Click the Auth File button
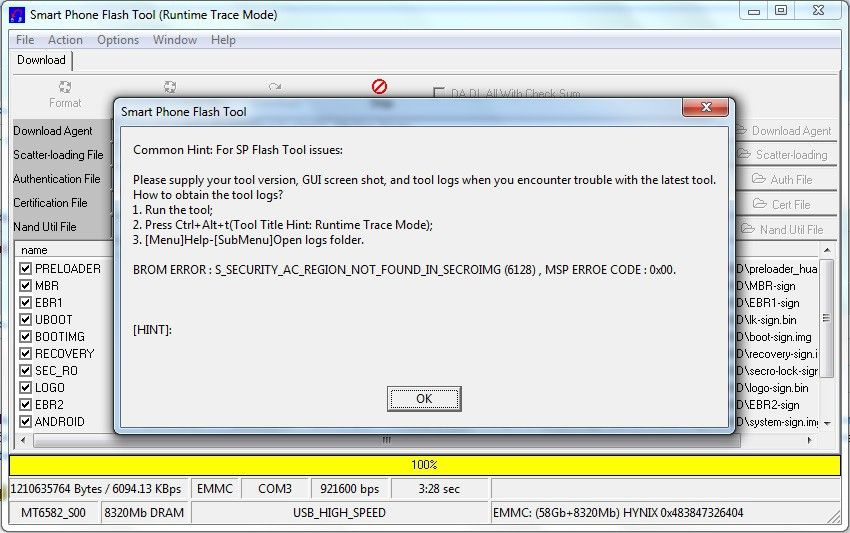 click(785, 179)
